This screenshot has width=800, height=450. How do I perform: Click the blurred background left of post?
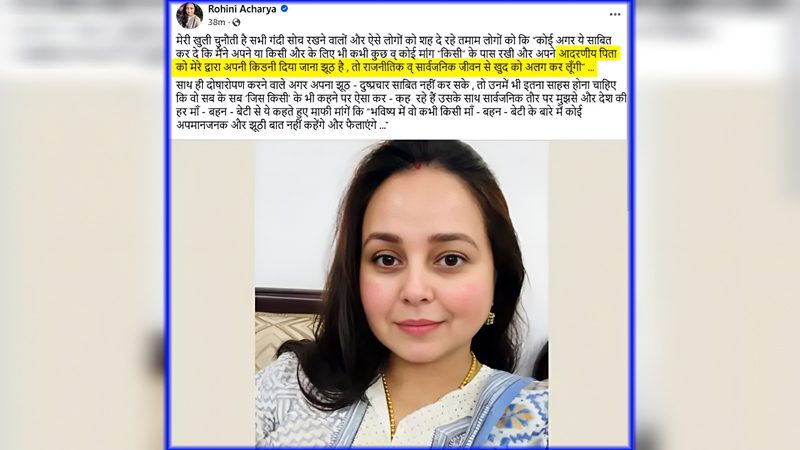(x=82, y=225)
